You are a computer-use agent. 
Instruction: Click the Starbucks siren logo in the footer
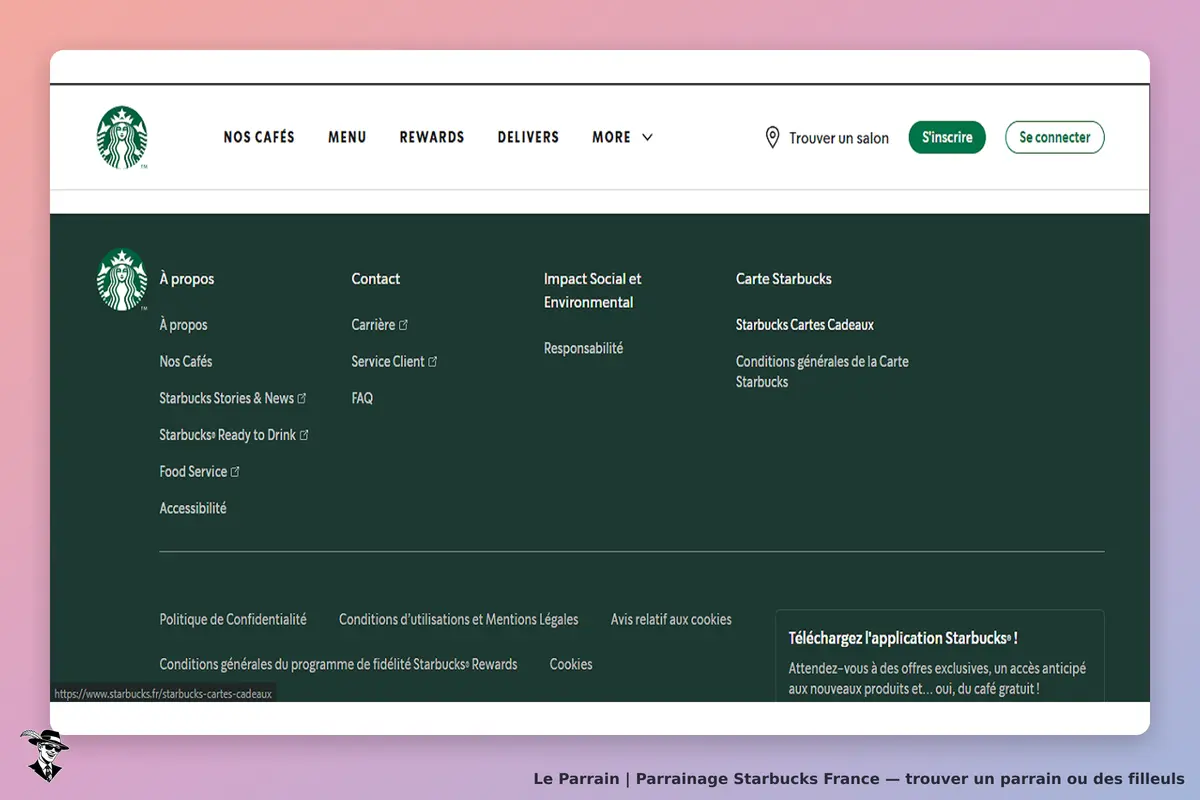[122, 280]
